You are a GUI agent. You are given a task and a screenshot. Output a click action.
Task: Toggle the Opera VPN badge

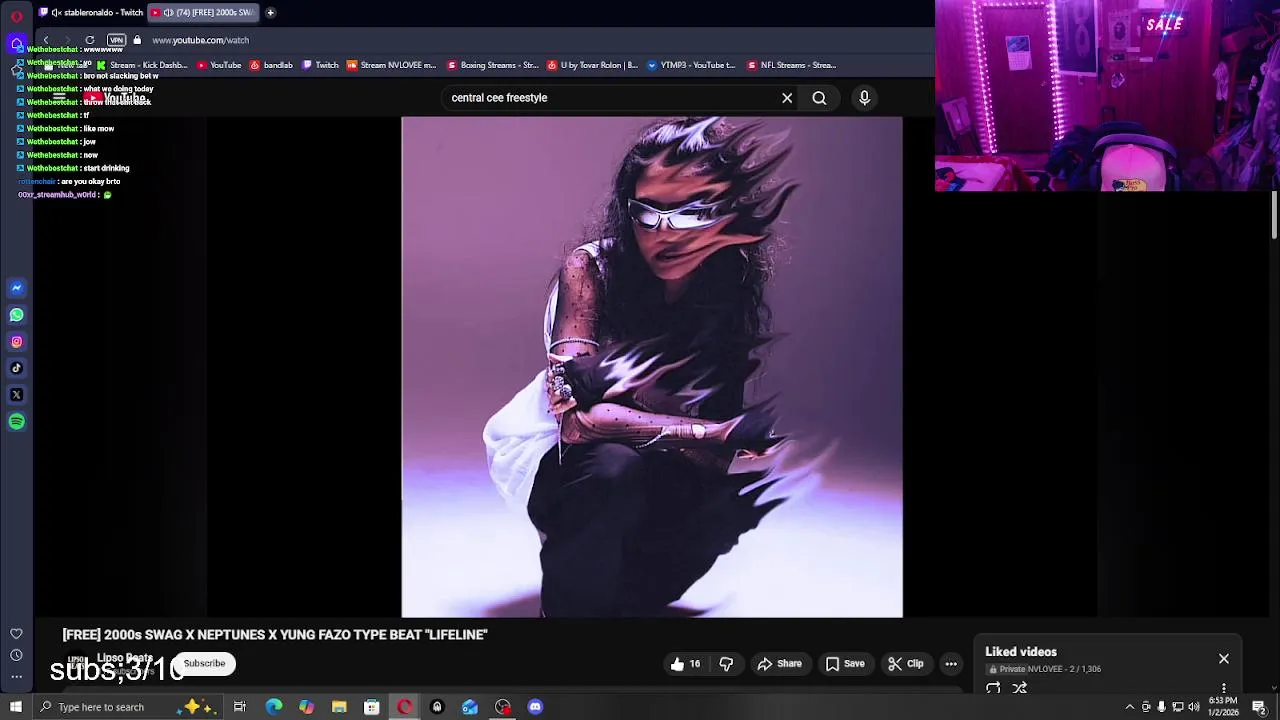116,40
